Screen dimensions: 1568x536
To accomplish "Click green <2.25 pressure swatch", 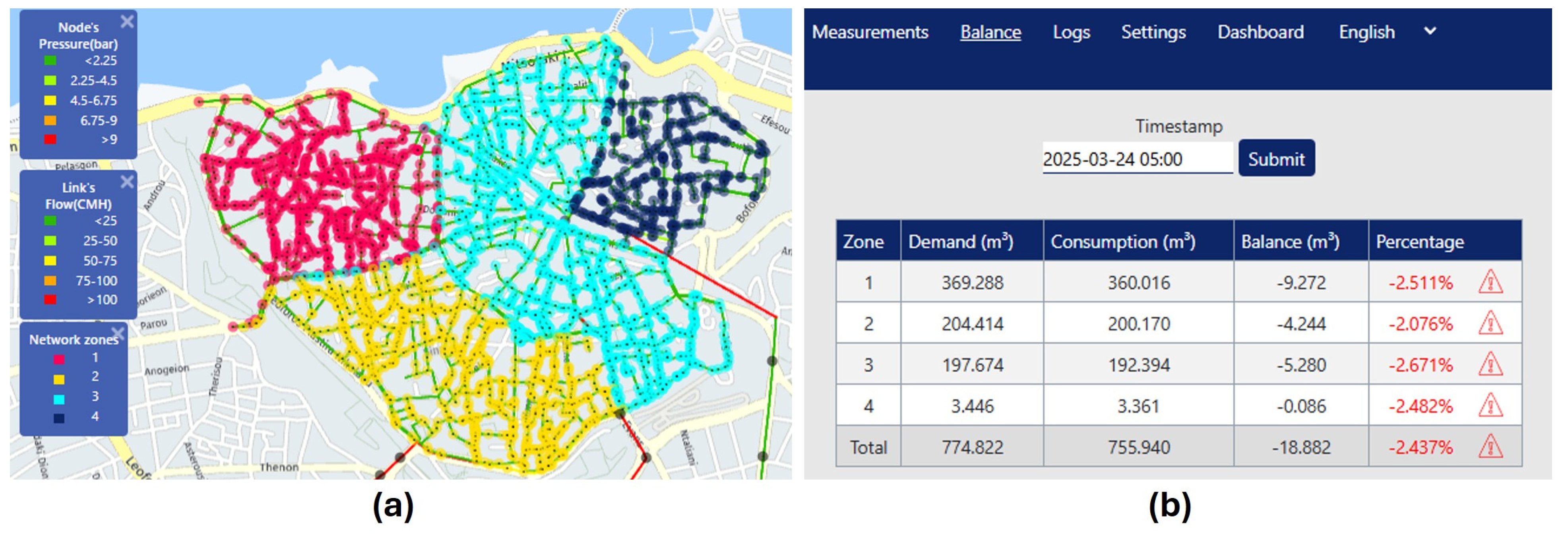I will 50,61.
